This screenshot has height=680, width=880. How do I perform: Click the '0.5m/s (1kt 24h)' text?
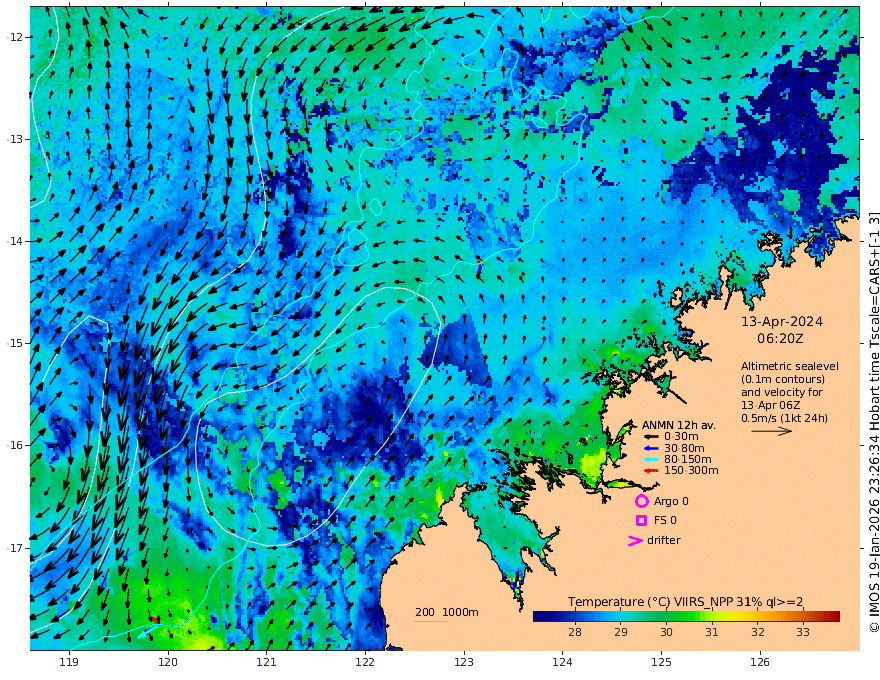(x=784, y=418)
